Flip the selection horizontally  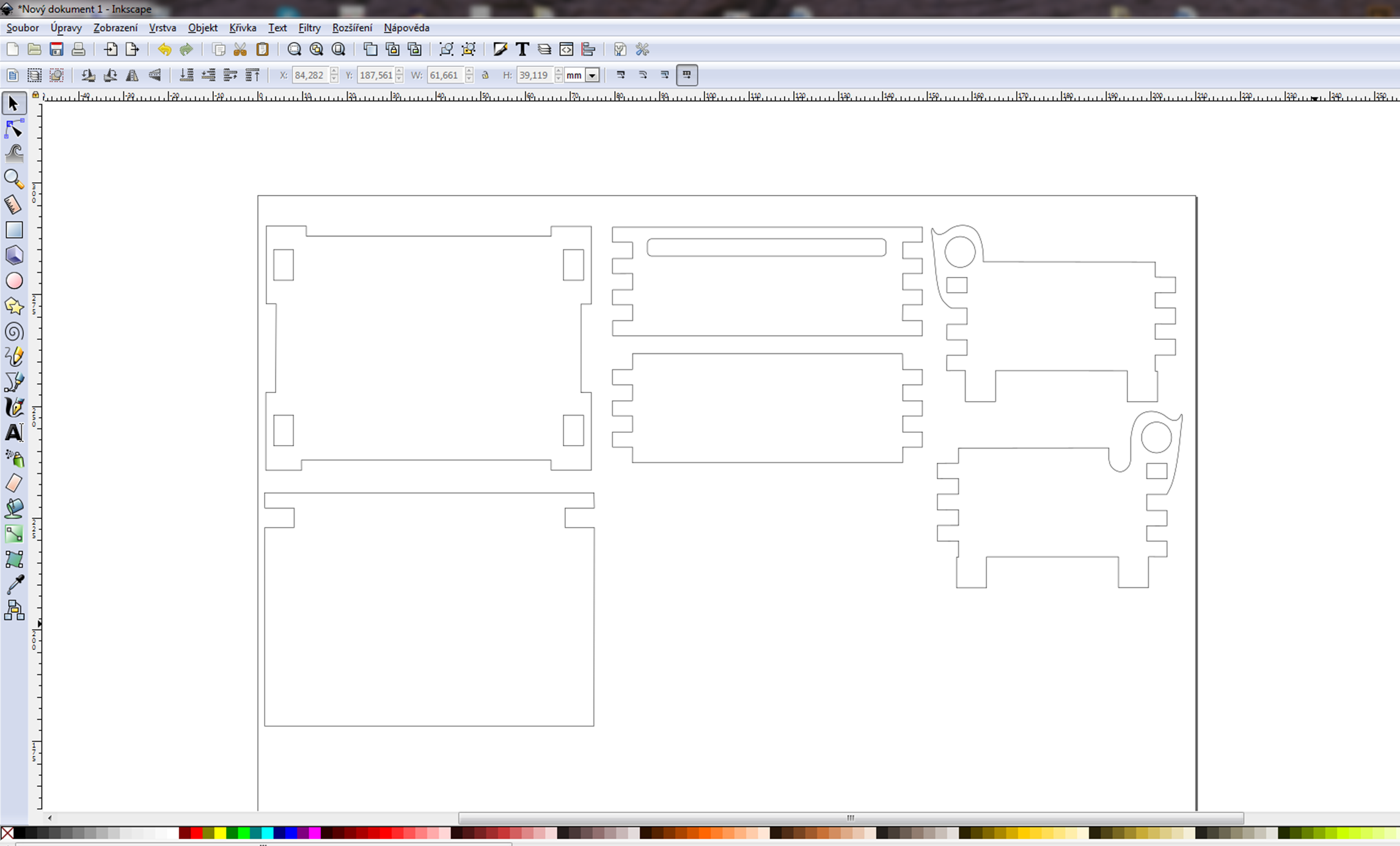132,75
